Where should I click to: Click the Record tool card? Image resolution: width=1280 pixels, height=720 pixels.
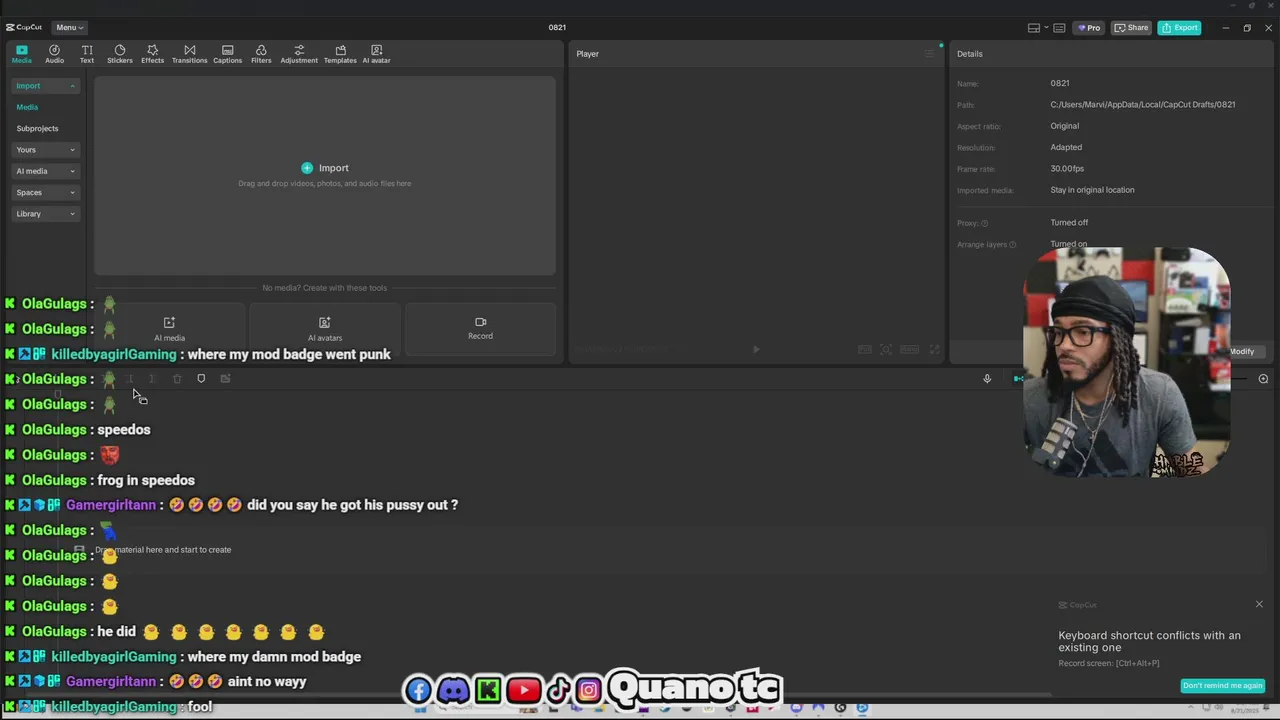tap(480, 329)
